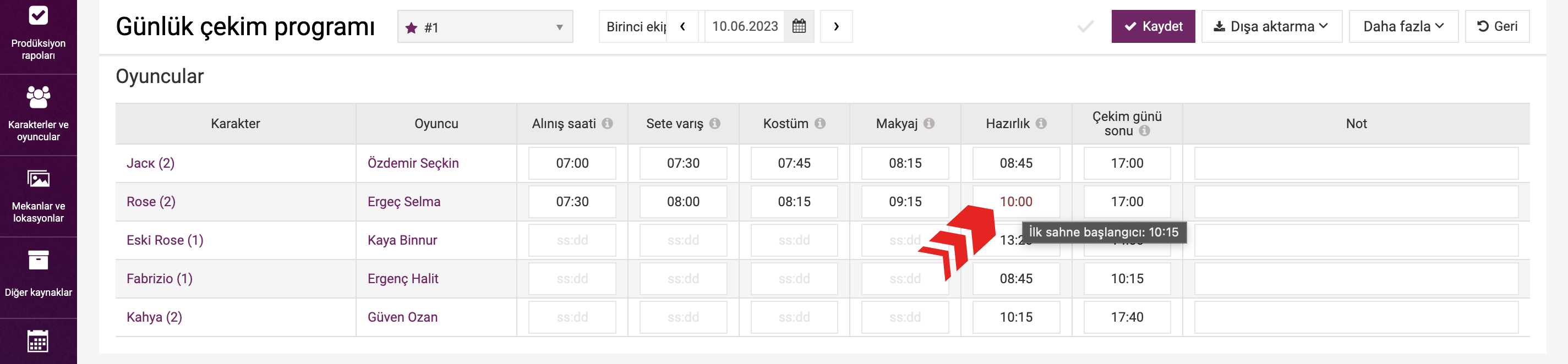Click the Not field for Kahya
Image resolution: width=1568 pixels, height=364 pixels.
pyautogui.click(x=1356, y=317)
